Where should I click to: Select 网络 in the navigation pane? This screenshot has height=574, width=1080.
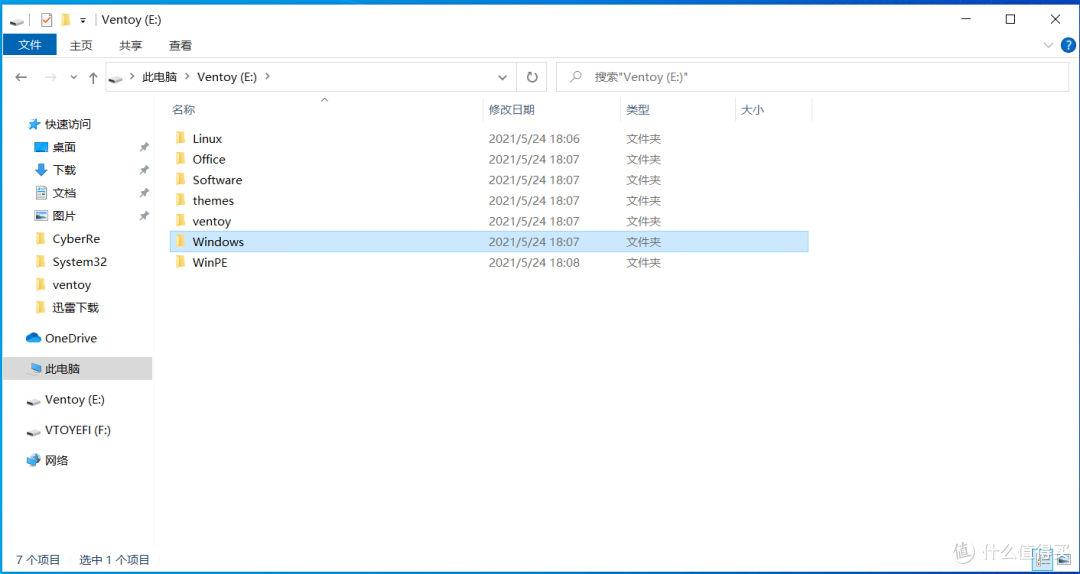pos(56,460)
